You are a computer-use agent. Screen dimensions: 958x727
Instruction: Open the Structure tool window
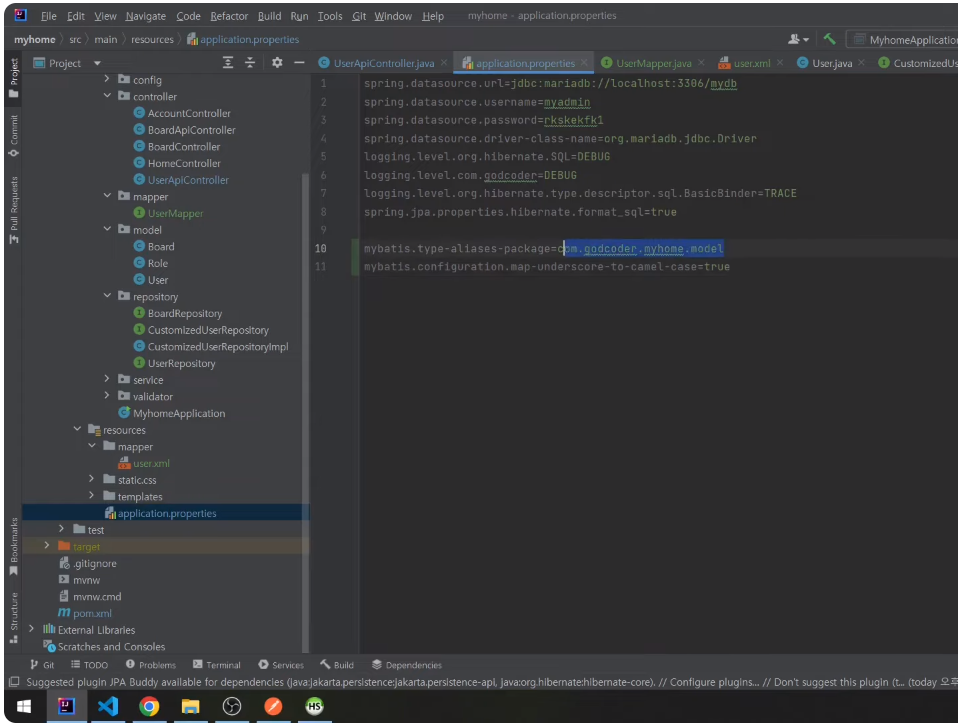13,618
